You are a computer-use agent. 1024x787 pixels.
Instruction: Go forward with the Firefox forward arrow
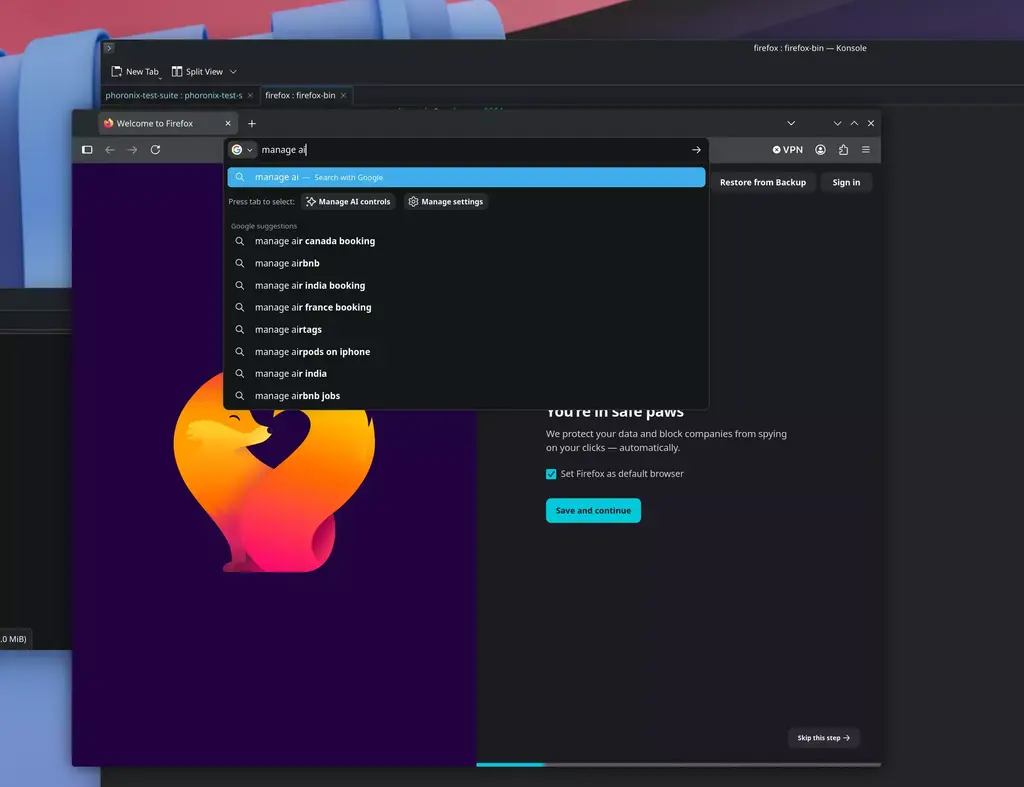(132, 150)
